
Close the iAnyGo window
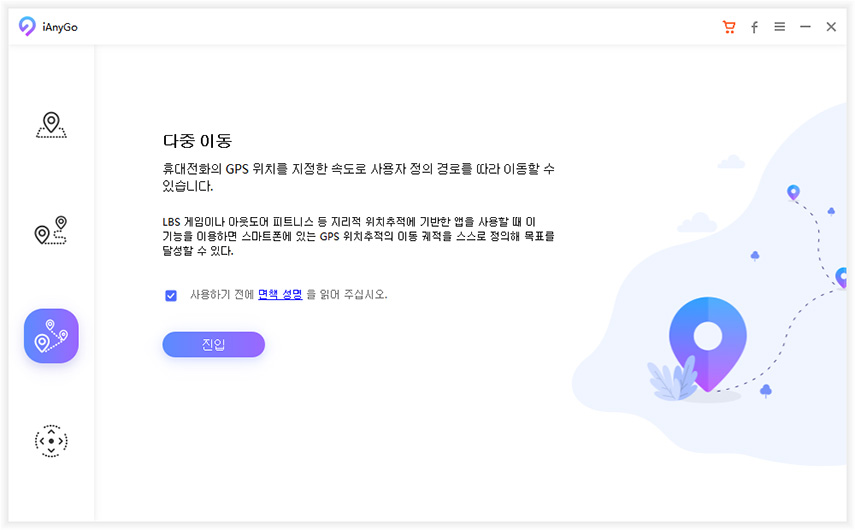831,27
